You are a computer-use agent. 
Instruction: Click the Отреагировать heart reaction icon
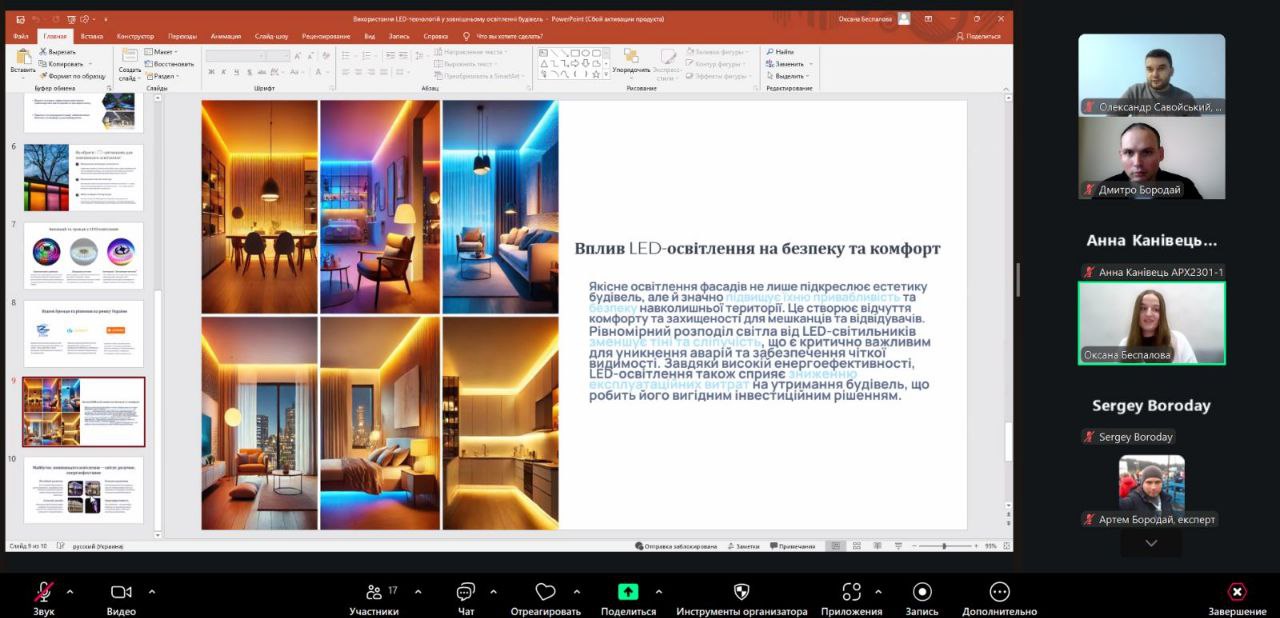pos(545,592)
